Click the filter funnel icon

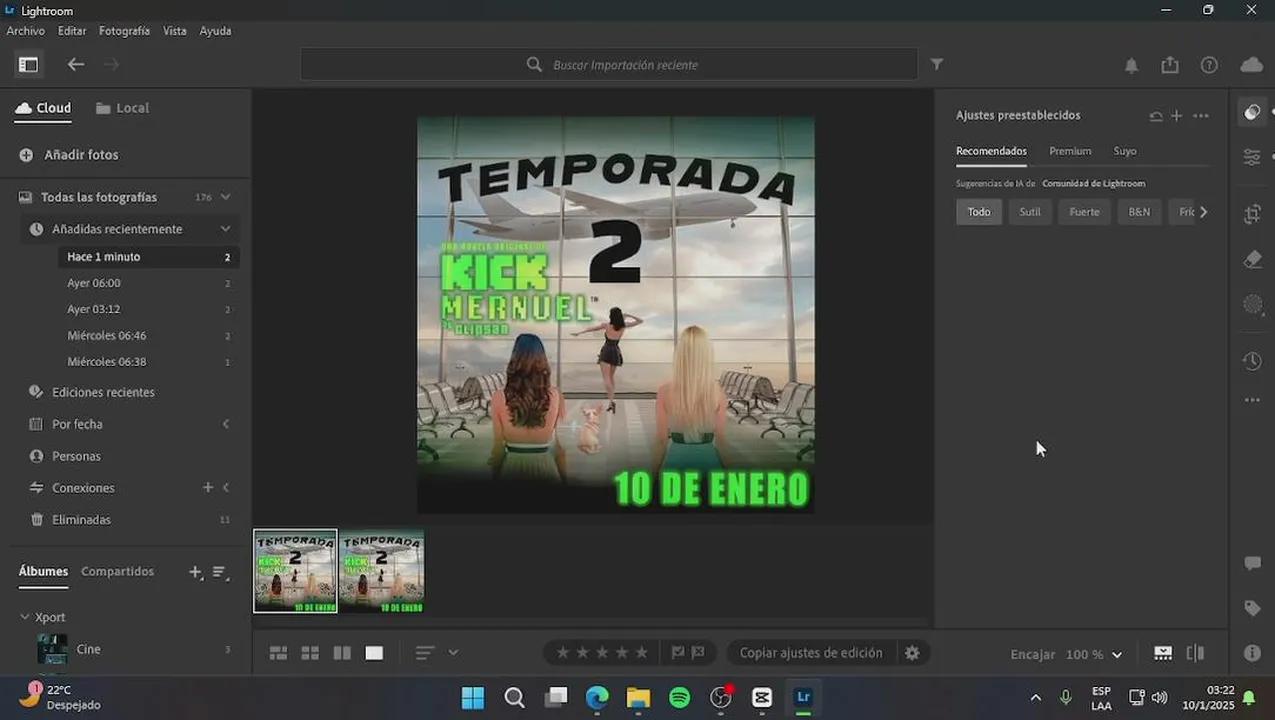click(x=937, y=64)
